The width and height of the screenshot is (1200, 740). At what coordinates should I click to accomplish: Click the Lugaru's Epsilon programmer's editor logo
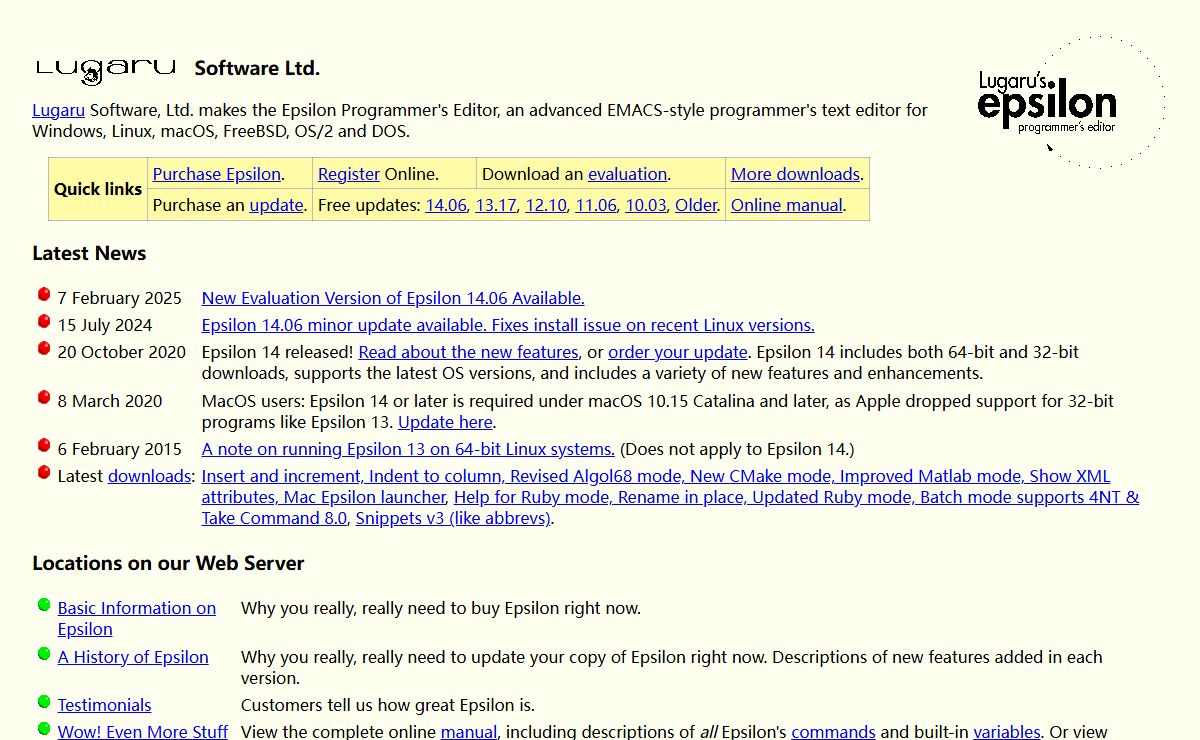click(1070, 102)
